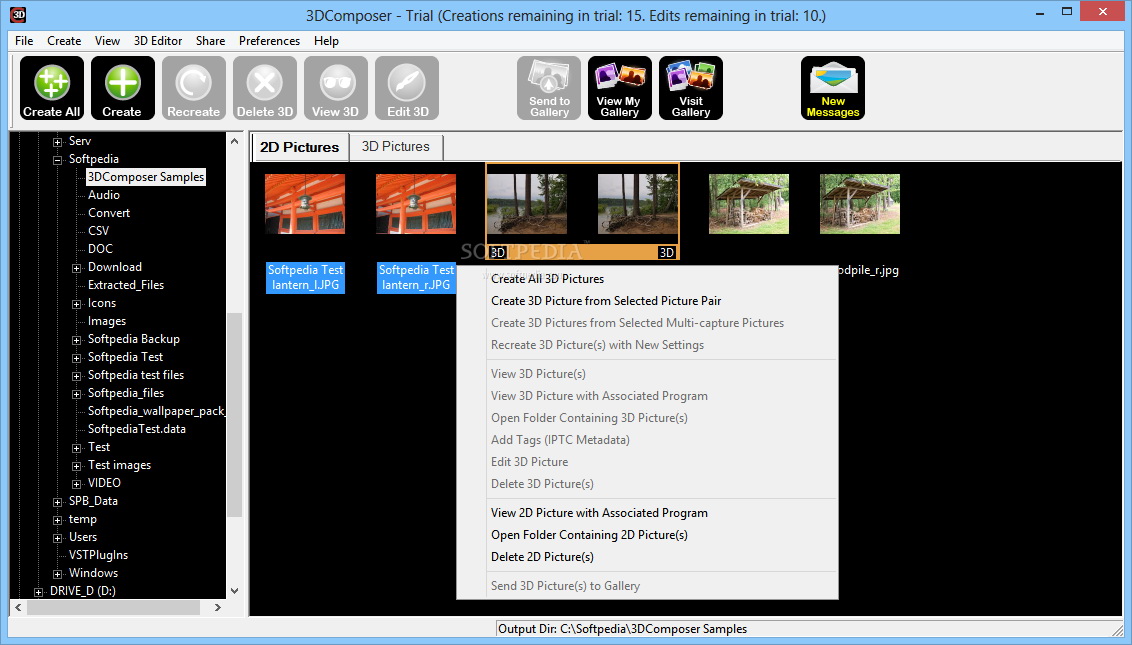Click the folder tree scroll down arrow
Viewport: 1132px width, 645px height.
pyautogui.click(x=234, y=591)
